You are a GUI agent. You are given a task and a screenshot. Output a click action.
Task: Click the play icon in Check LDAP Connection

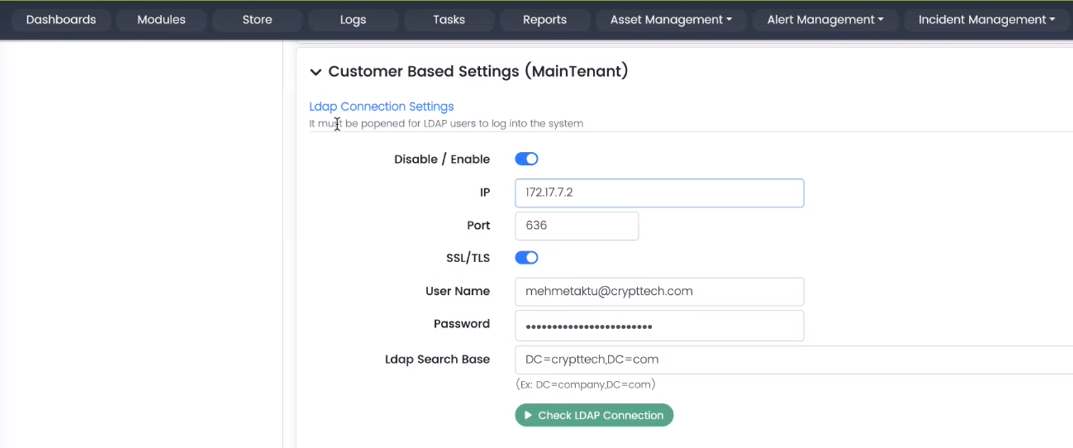528,415
